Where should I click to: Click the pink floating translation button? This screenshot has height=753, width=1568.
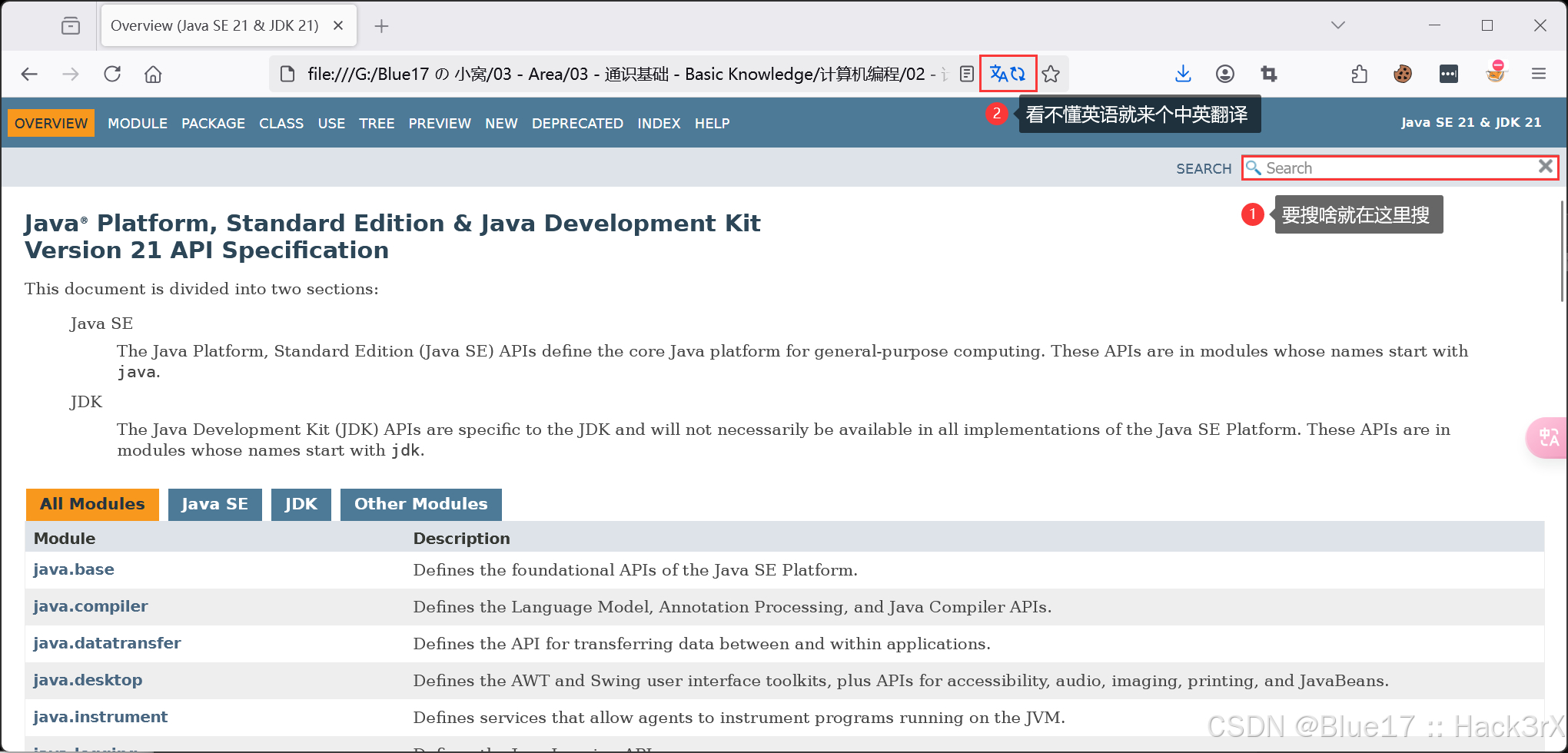point(1547,438)
